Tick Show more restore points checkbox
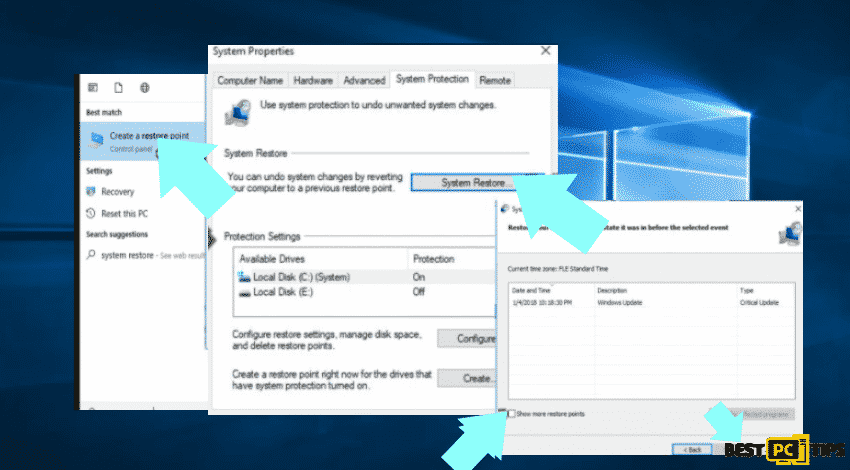 point(511,414)
